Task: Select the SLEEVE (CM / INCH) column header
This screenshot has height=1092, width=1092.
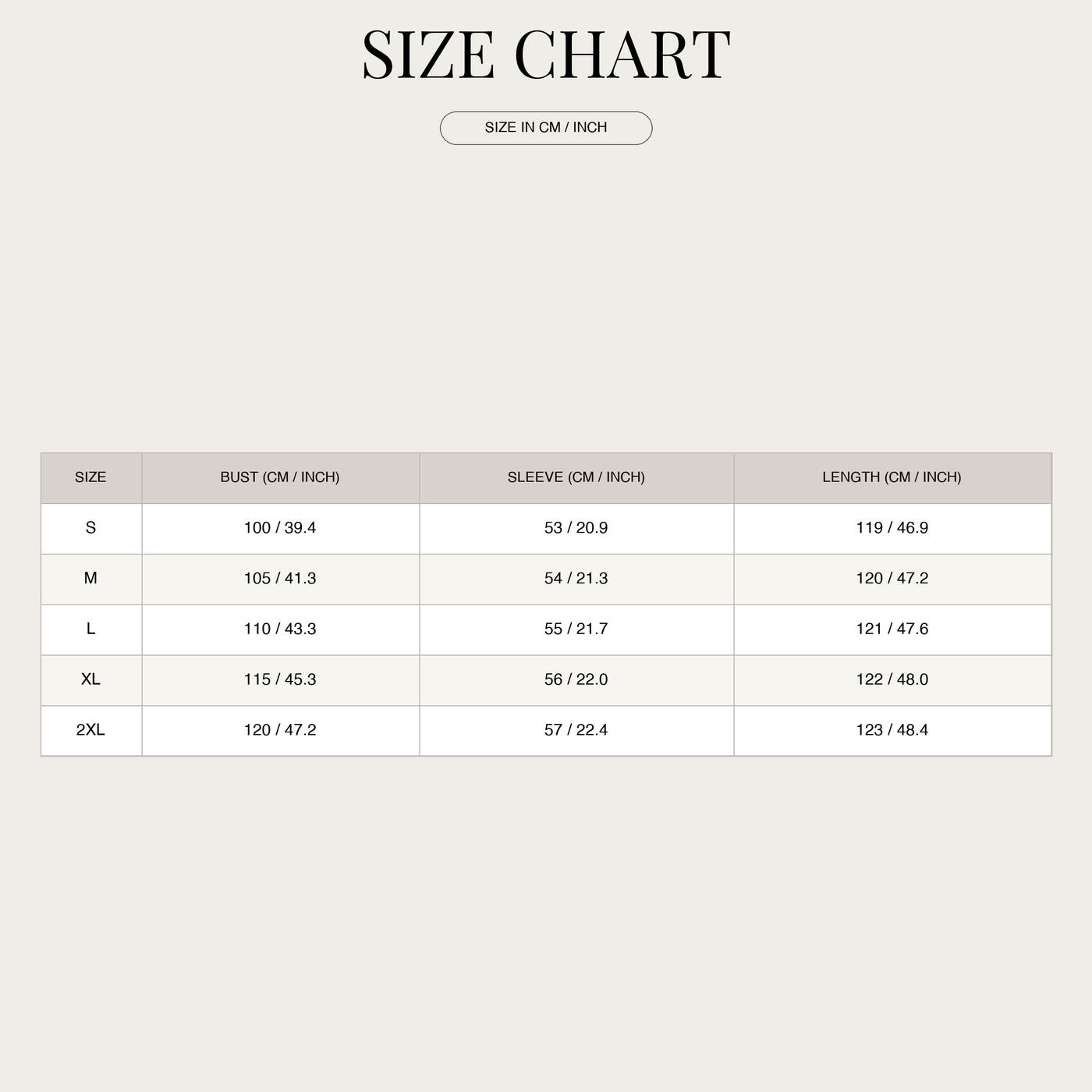Action: (576, 477)
